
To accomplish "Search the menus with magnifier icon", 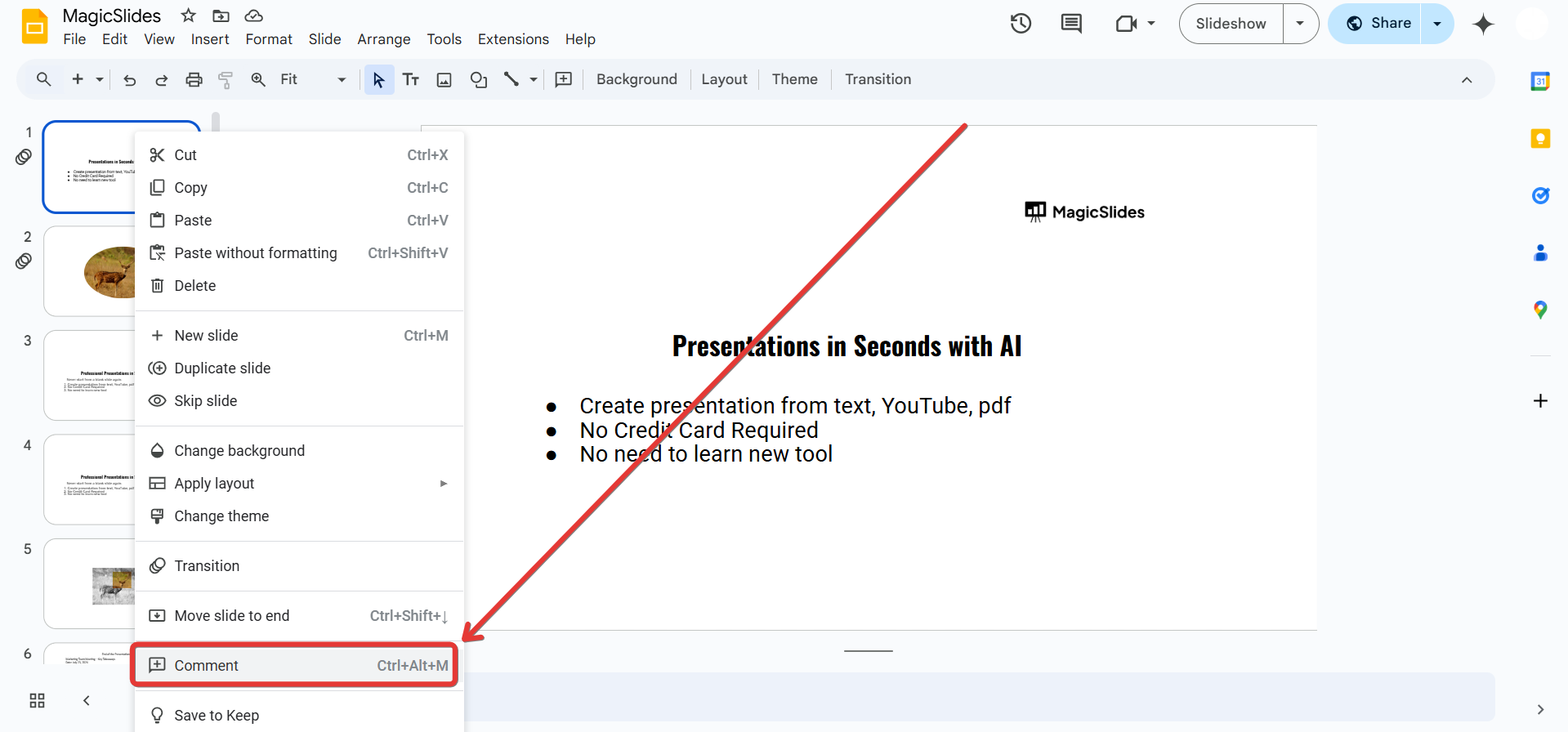I will click(44, 79).
